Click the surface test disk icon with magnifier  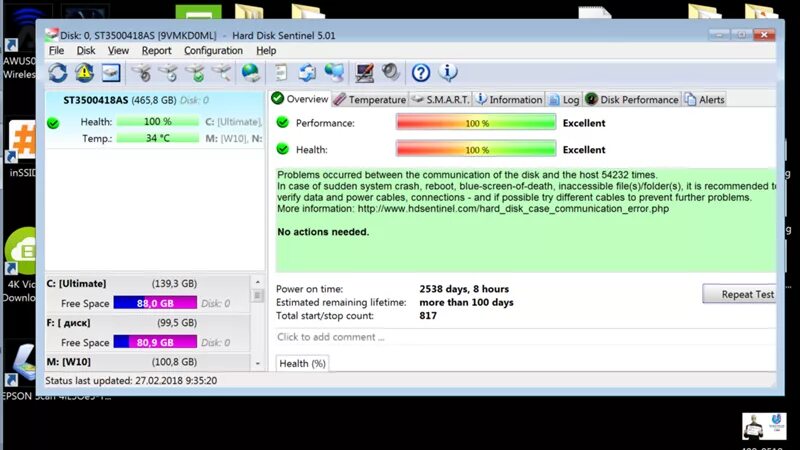coord(221,73)
